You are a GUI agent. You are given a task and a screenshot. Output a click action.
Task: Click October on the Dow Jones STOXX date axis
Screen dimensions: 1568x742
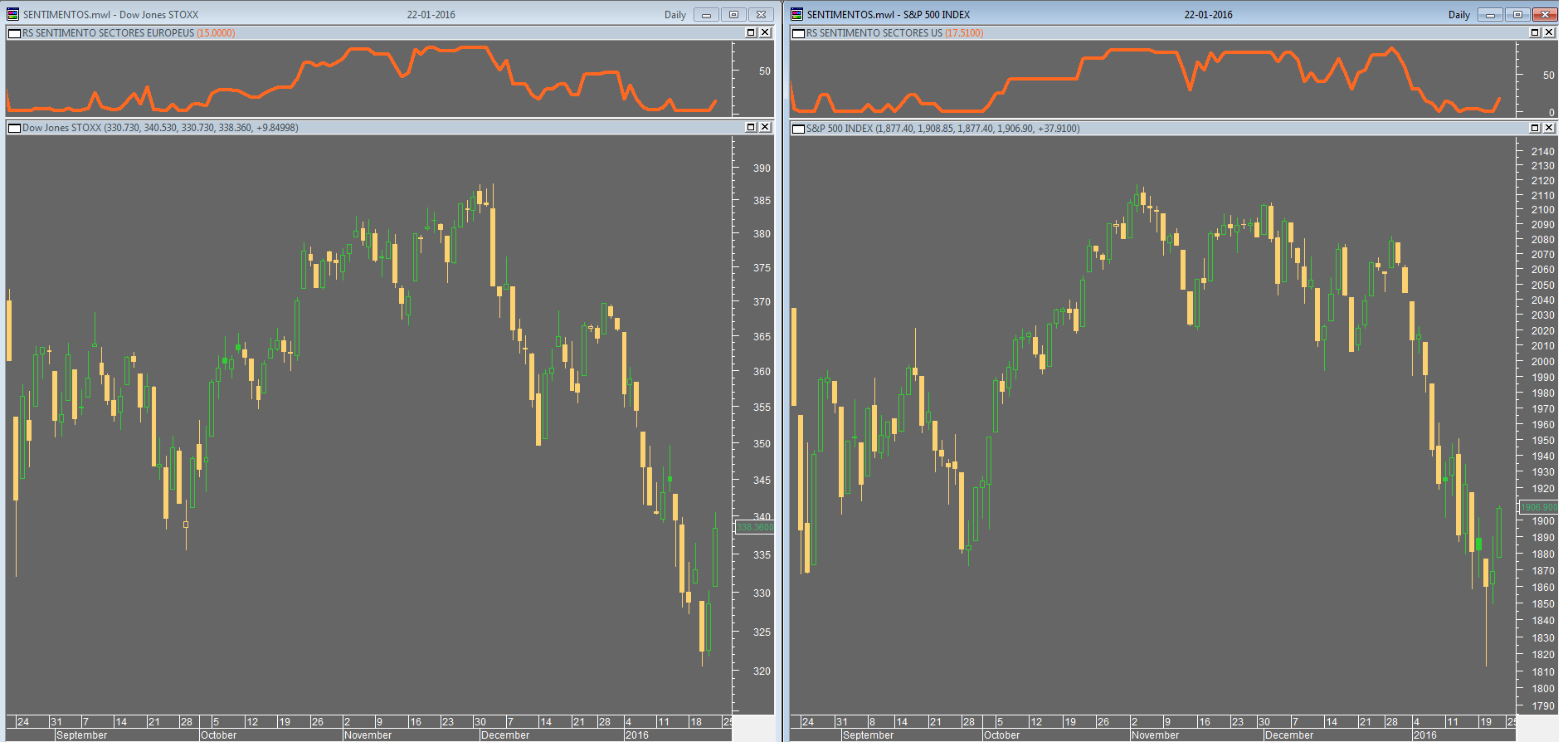pos(219,735)
